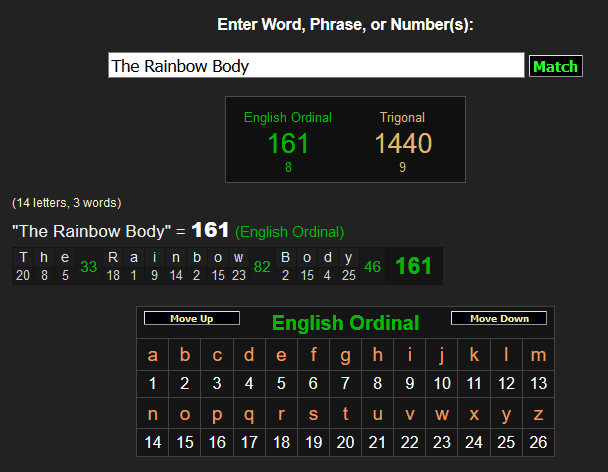Click the word sum 46 after 'Body'

pyautogui.click(x=372, y=267)
